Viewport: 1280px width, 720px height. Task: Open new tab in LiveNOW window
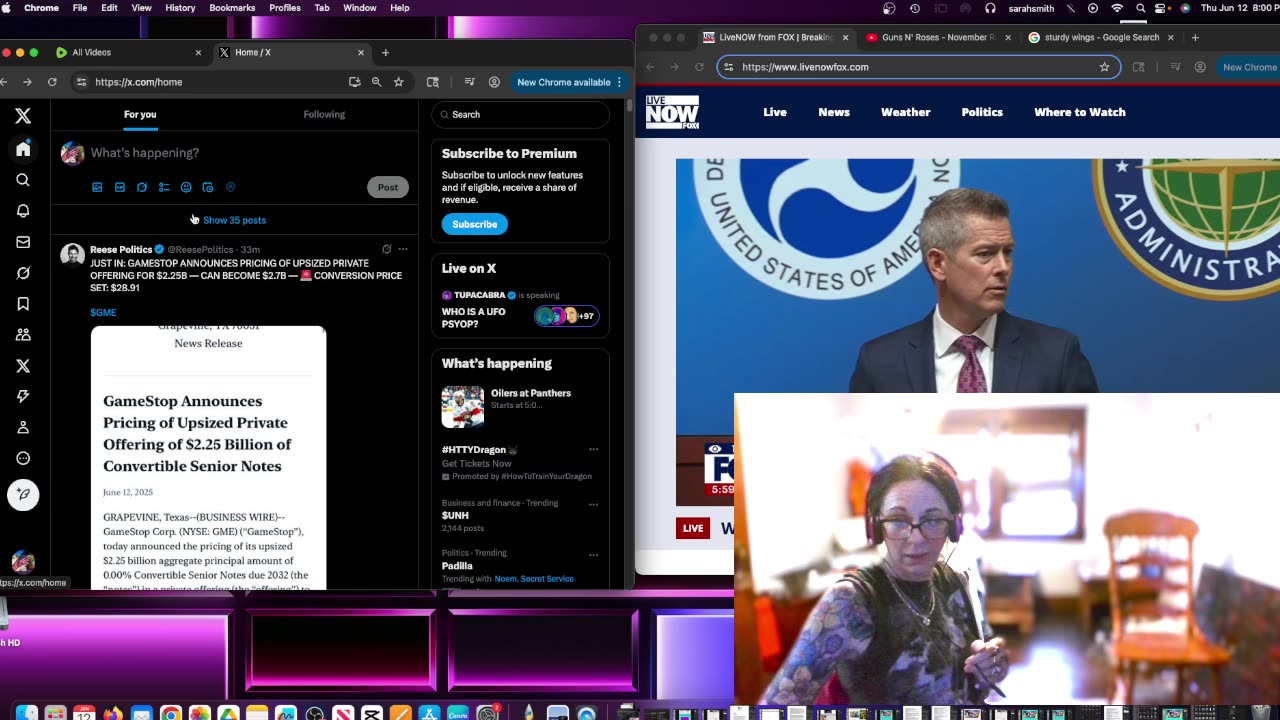click(1195, 37)
